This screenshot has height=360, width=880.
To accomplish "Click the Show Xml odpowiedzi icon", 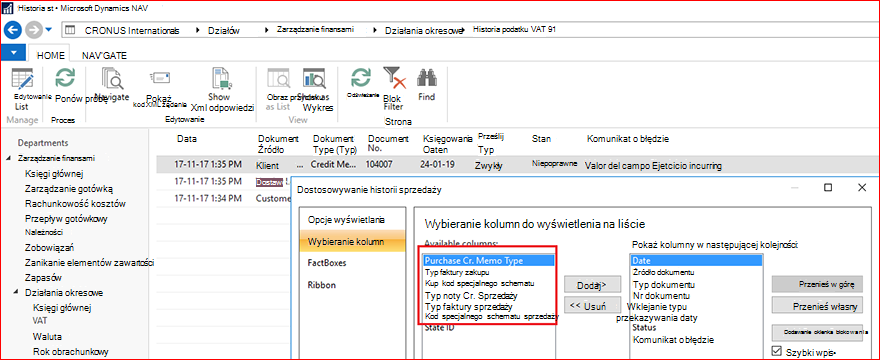I will point(222,79).
